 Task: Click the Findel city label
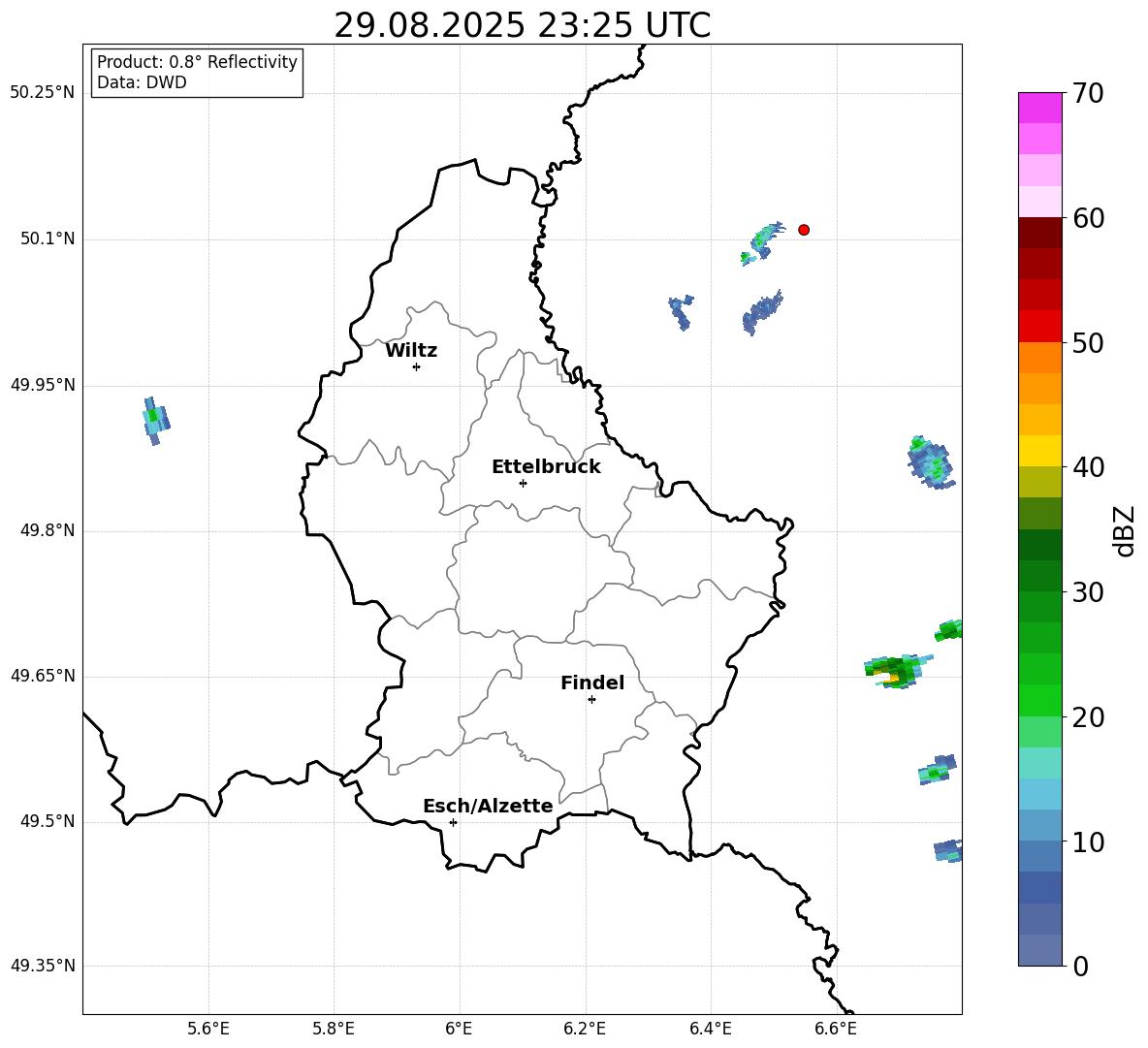pos(592,683)
